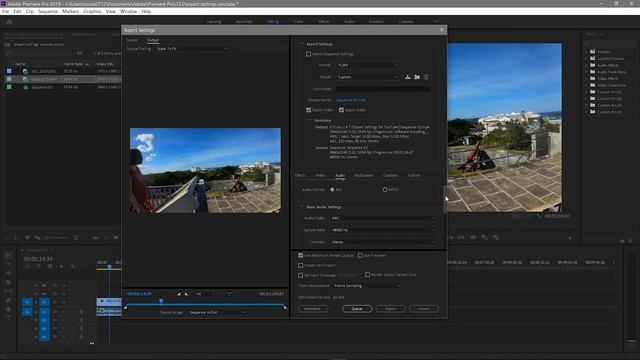Image resolution: width=640 pixels, height=360 pixels.
Task: Select the Pen tool
Action: (x=9, y=300)
